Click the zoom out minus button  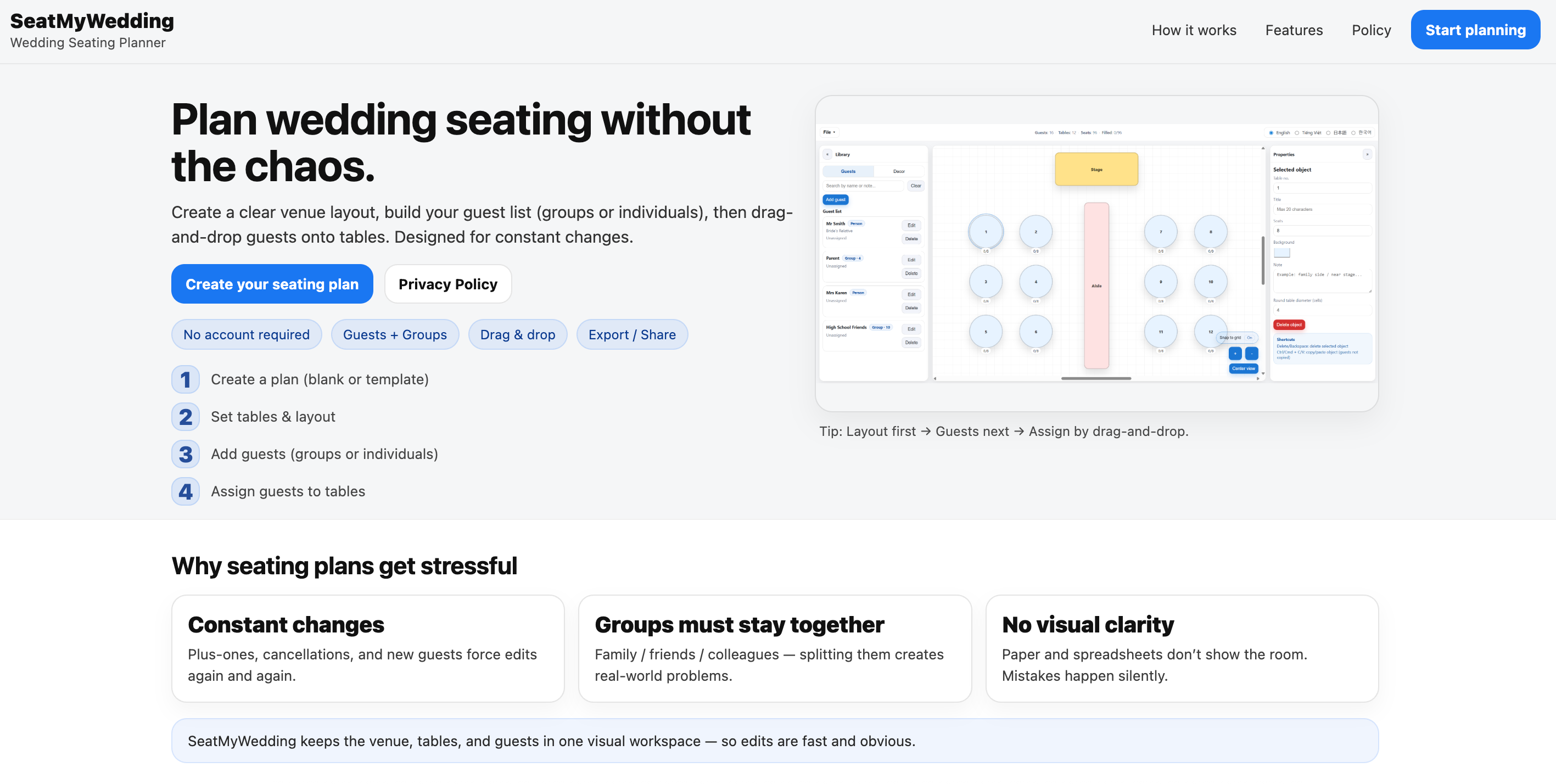pyautogui.click(x=1252, y=354)
